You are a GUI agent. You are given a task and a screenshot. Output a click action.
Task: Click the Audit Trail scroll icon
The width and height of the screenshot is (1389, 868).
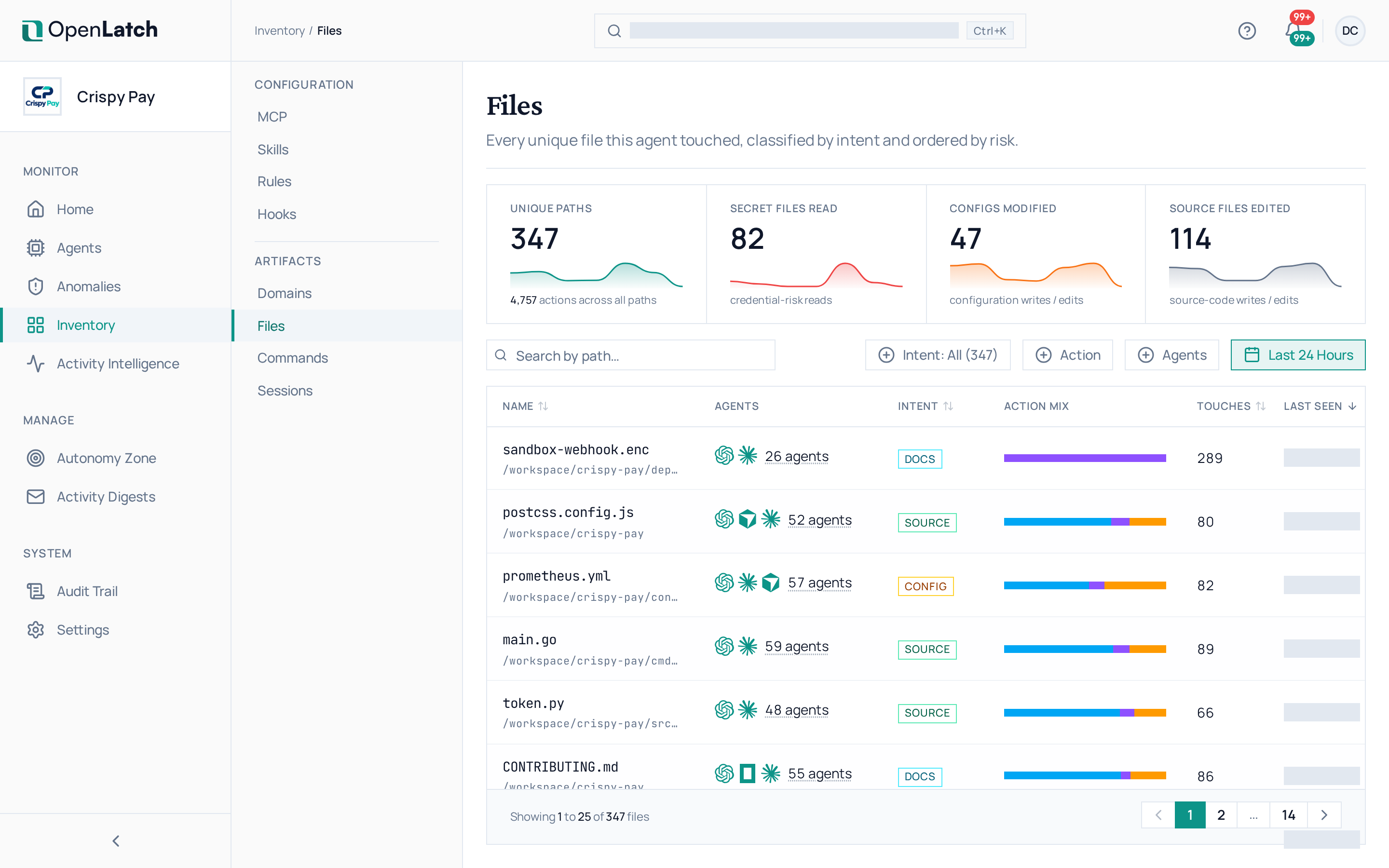(36, 591)
